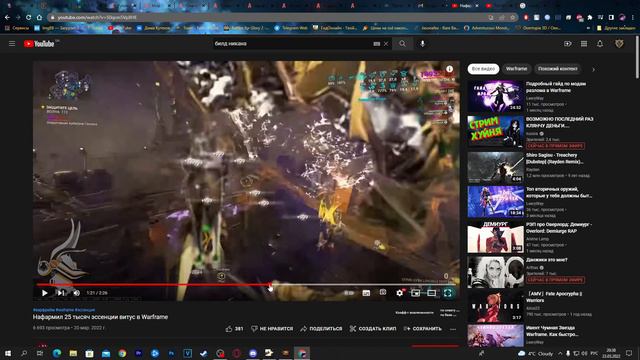640x360 pixels.
Task: Open the 'Другие закладки' bookmarks folder
Action: [x=616, y=28]
